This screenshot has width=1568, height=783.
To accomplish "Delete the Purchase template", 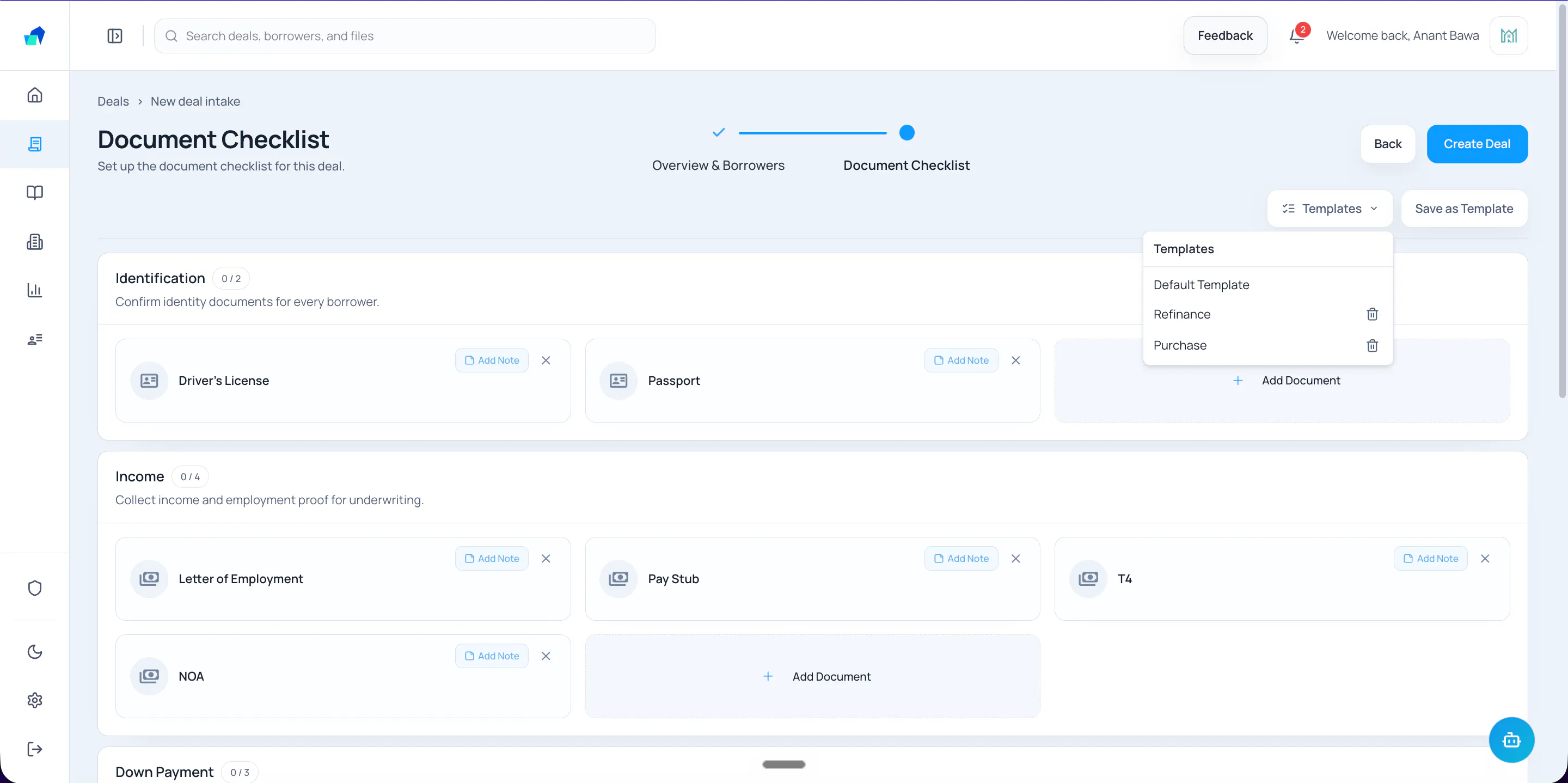I will (x=1372, y=346).
